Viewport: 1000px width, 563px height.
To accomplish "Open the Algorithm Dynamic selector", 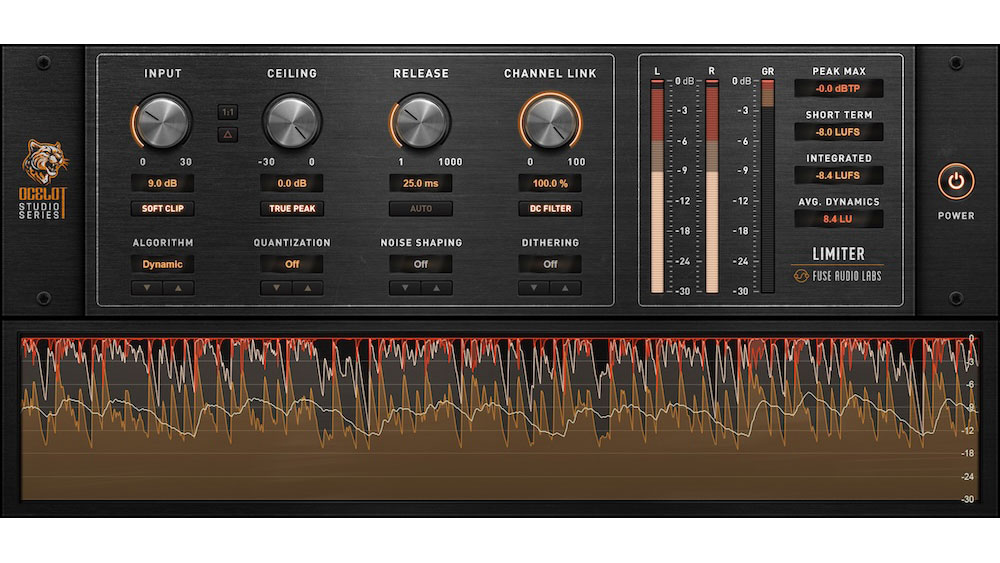I will [x=163, y=264].
